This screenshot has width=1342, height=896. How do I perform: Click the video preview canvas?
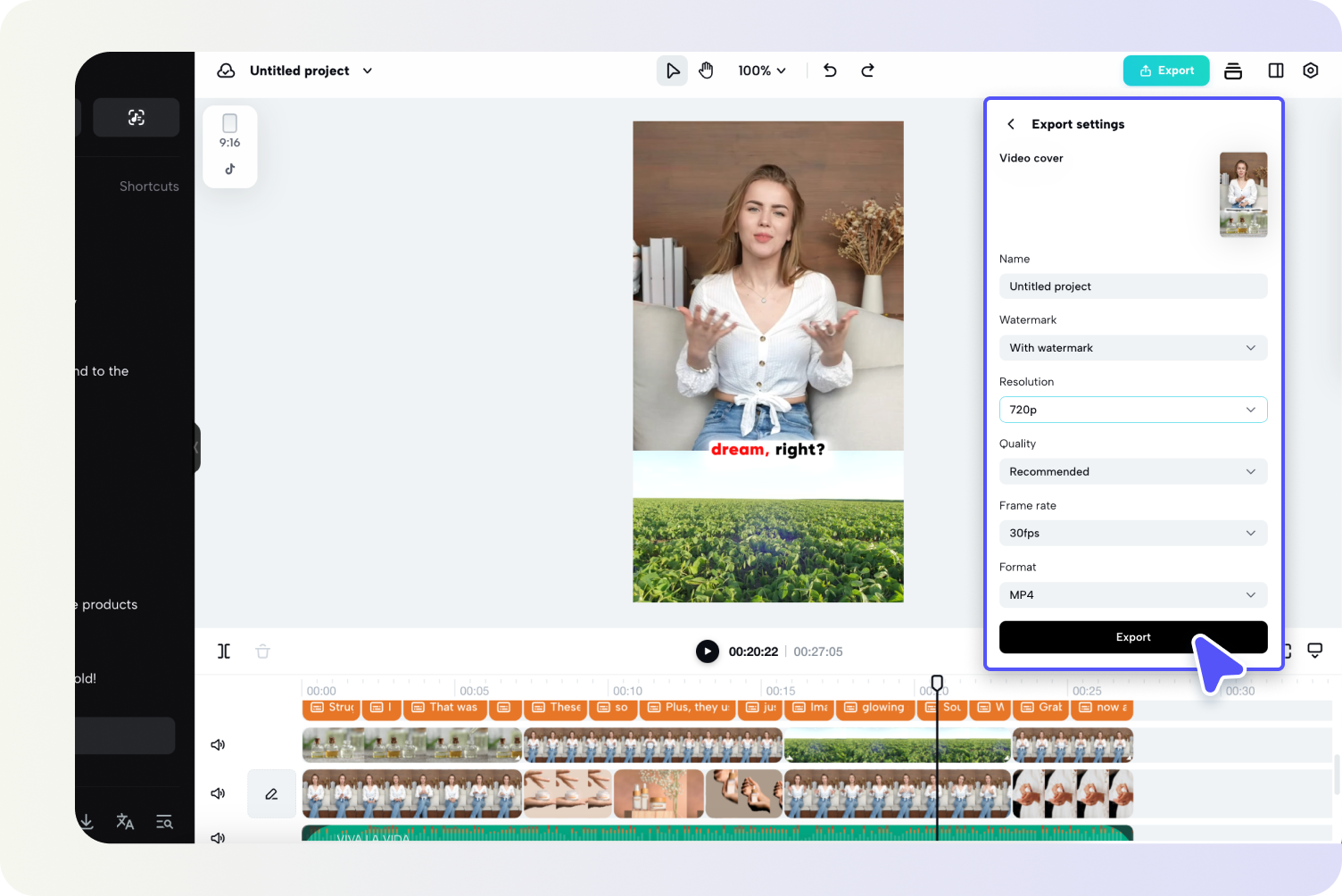point(768,361)
